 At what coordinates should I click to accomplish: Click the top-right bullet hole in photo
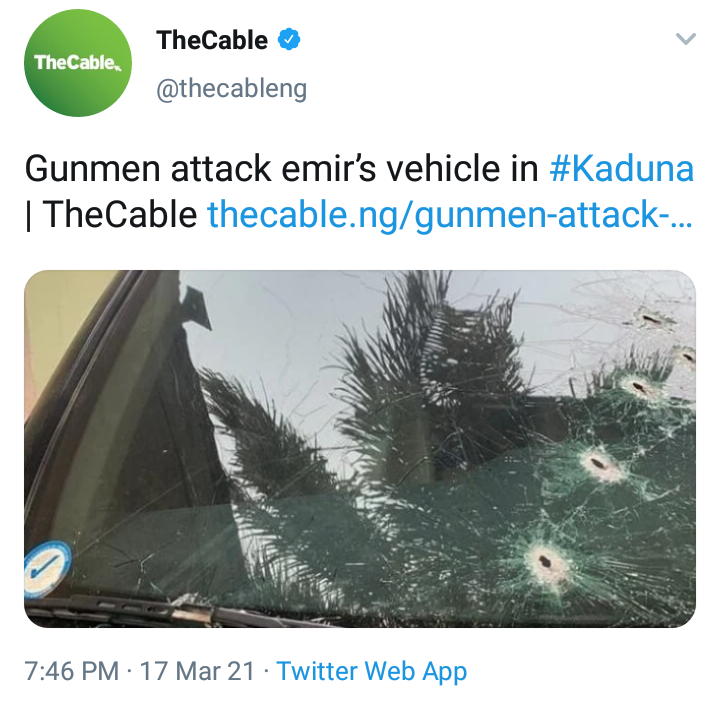(x=651, y=319)
